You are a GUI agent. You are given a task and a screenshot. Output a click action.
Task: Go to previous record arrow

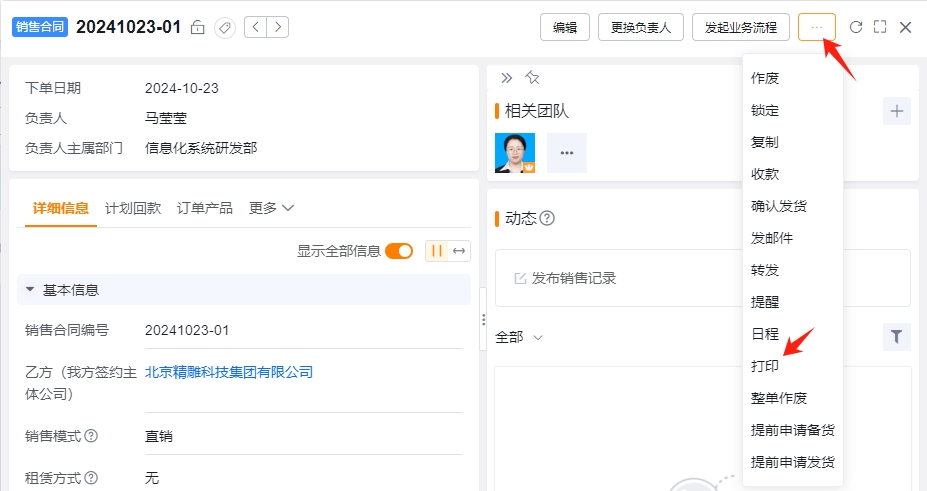(x=255, y=27)
